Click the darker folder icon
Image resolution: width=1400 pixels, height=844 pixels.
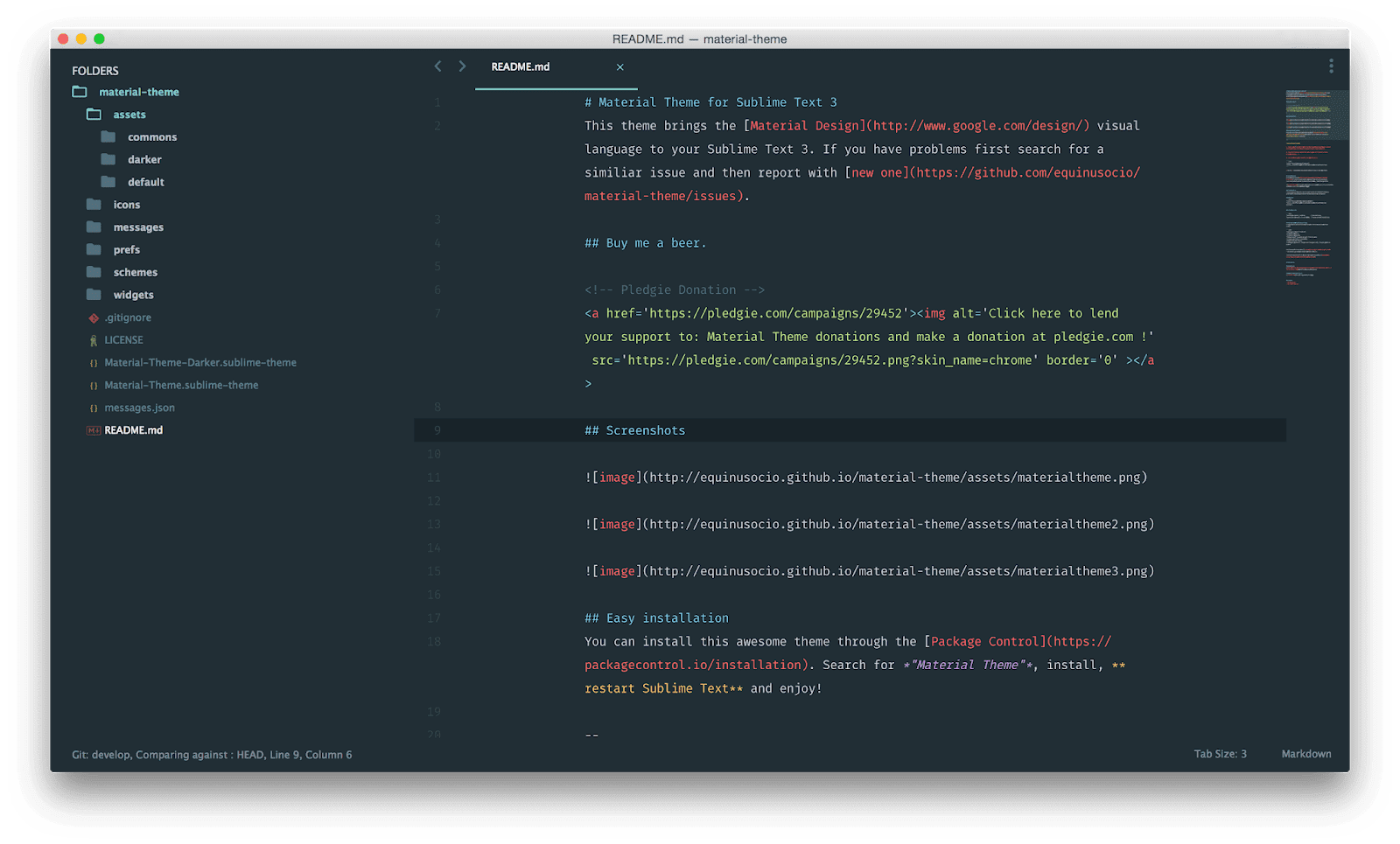108,159
